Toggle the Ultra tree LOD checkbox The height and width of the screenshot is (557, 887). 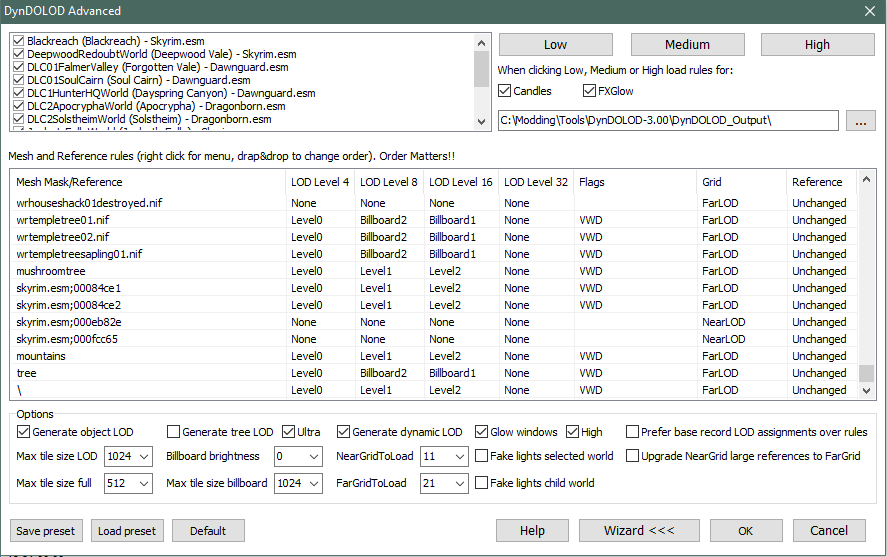pos(288,432)
